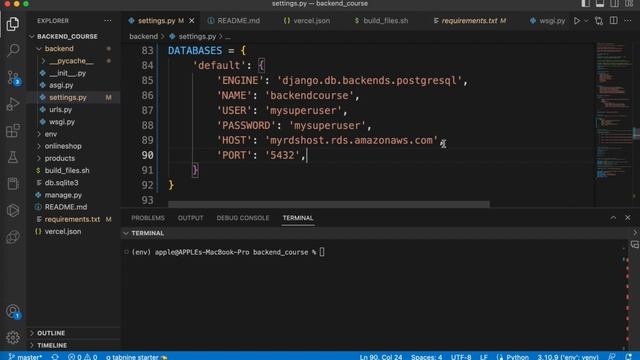Toggle Panel layout icon in title bar
Image resolution: width=640 pixels, height=360 pixels.
pos(600,4)
